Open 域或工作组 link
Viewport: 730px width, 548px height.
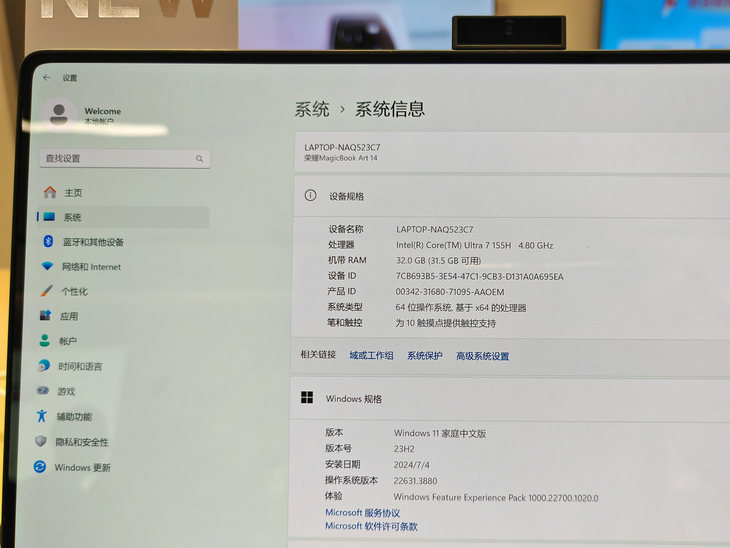371,355
